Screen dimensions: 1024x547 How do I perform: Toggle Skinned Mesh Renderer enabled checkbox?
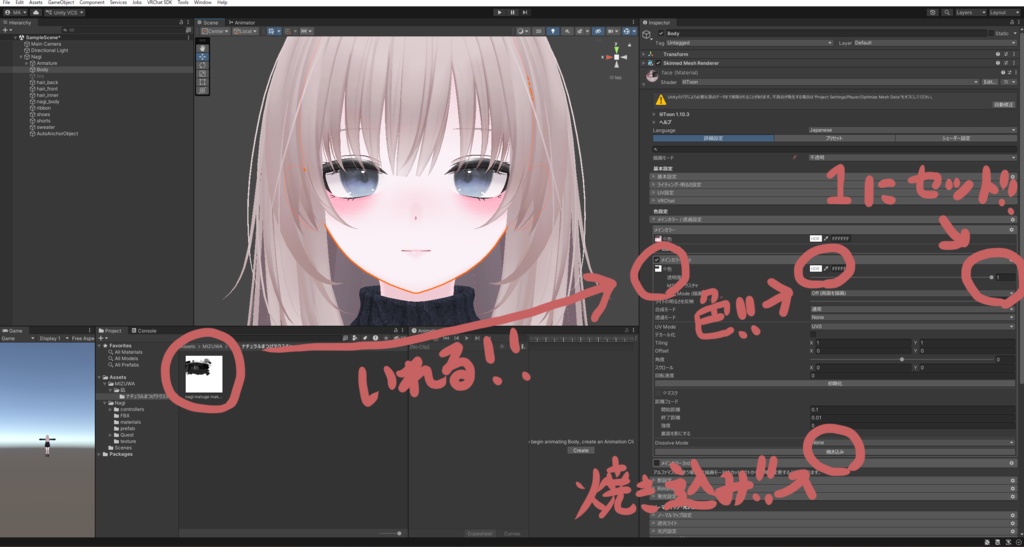658,63
